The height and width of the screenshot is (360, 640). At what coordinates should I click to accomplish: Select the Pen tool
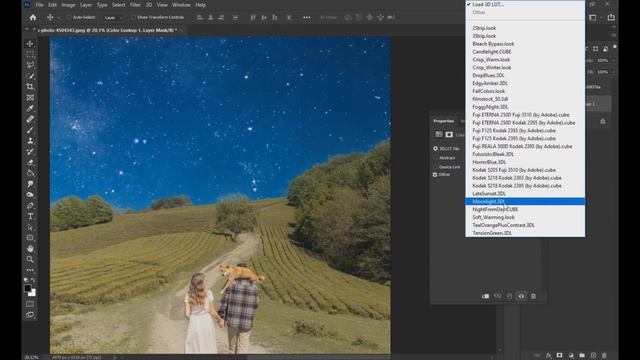click(x=30, y=205)
